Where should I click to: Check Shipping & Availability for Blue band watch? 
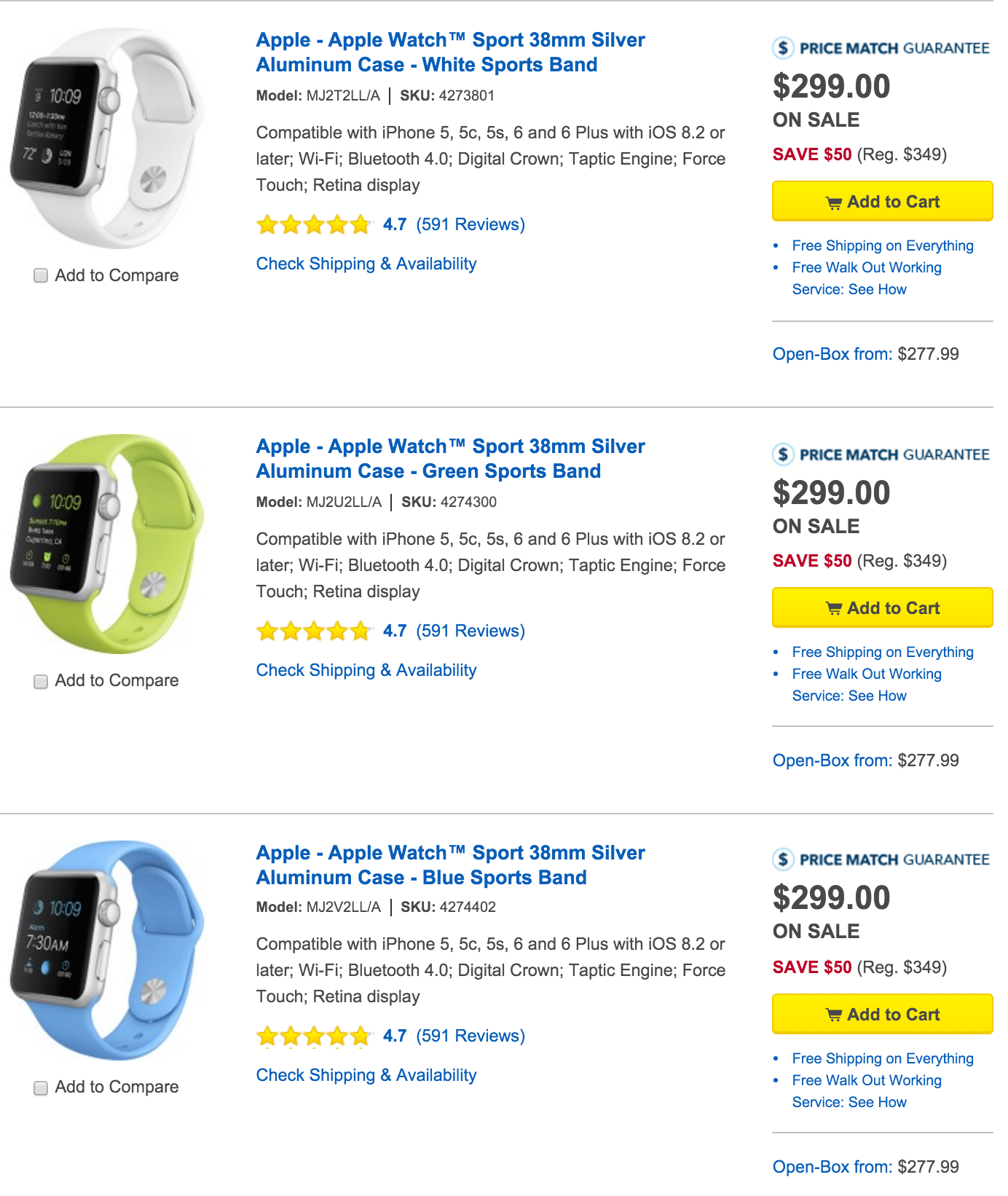click(x=366, y=1075)
